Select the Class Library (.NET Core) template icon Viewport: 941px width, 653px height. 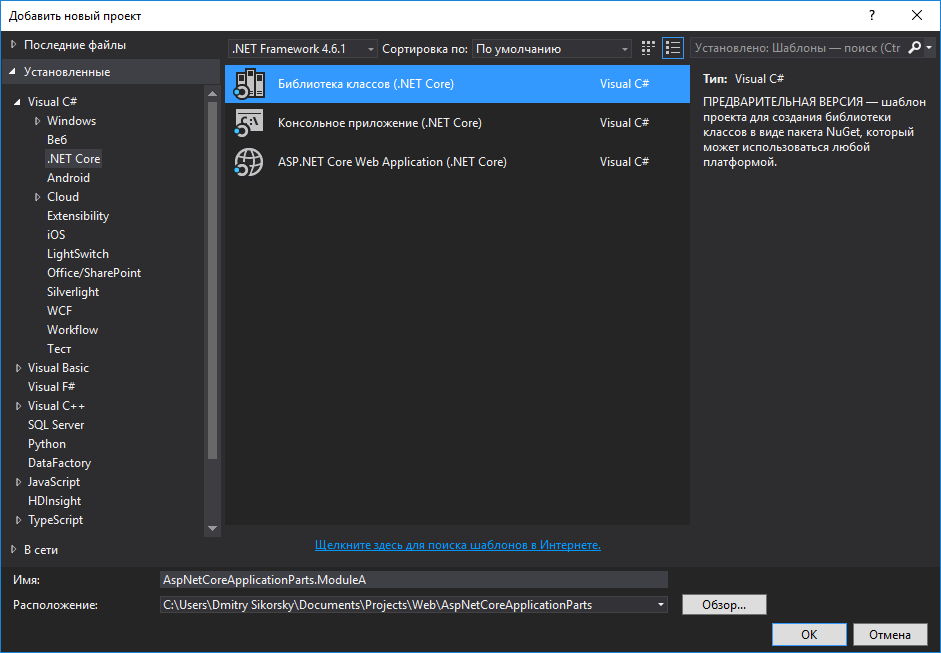click(249, 85)
